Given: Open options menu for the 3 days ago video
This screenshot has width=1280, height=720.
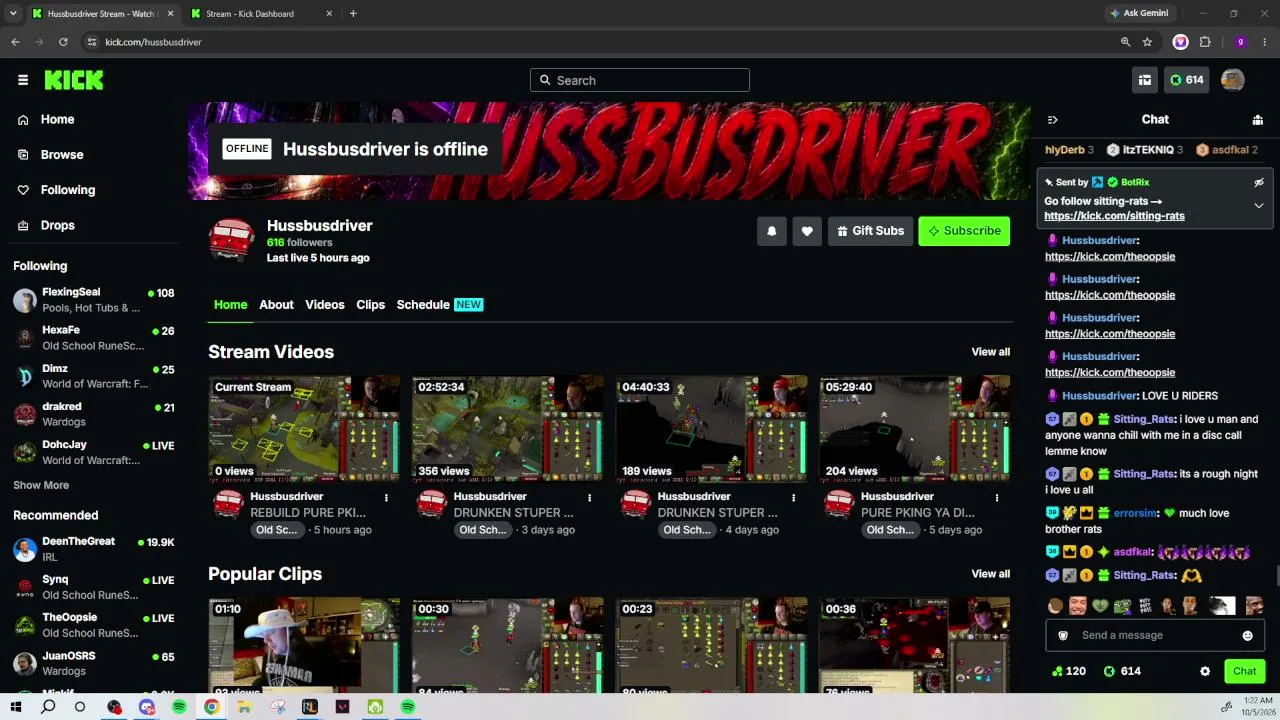Looking at the screenshot, I should [x=589, y=497].
